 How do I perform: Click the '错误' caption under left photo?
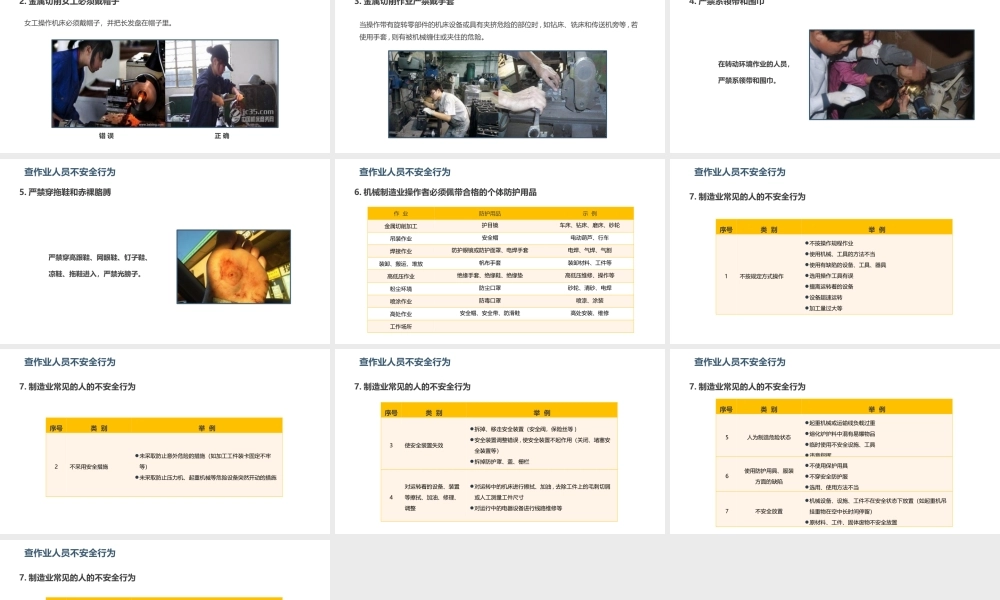coord(107,136)
